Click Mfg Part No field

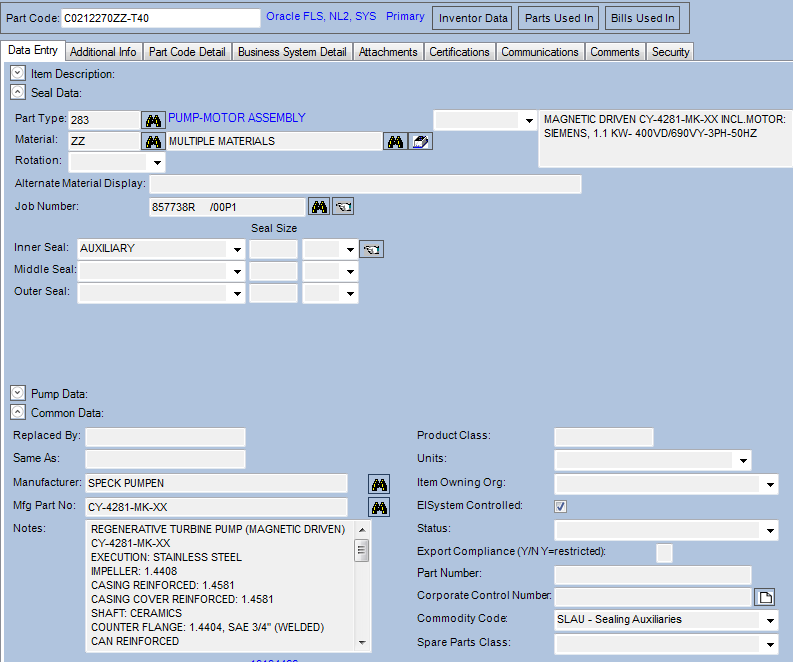pyautogui.click(x=216, y=507)
